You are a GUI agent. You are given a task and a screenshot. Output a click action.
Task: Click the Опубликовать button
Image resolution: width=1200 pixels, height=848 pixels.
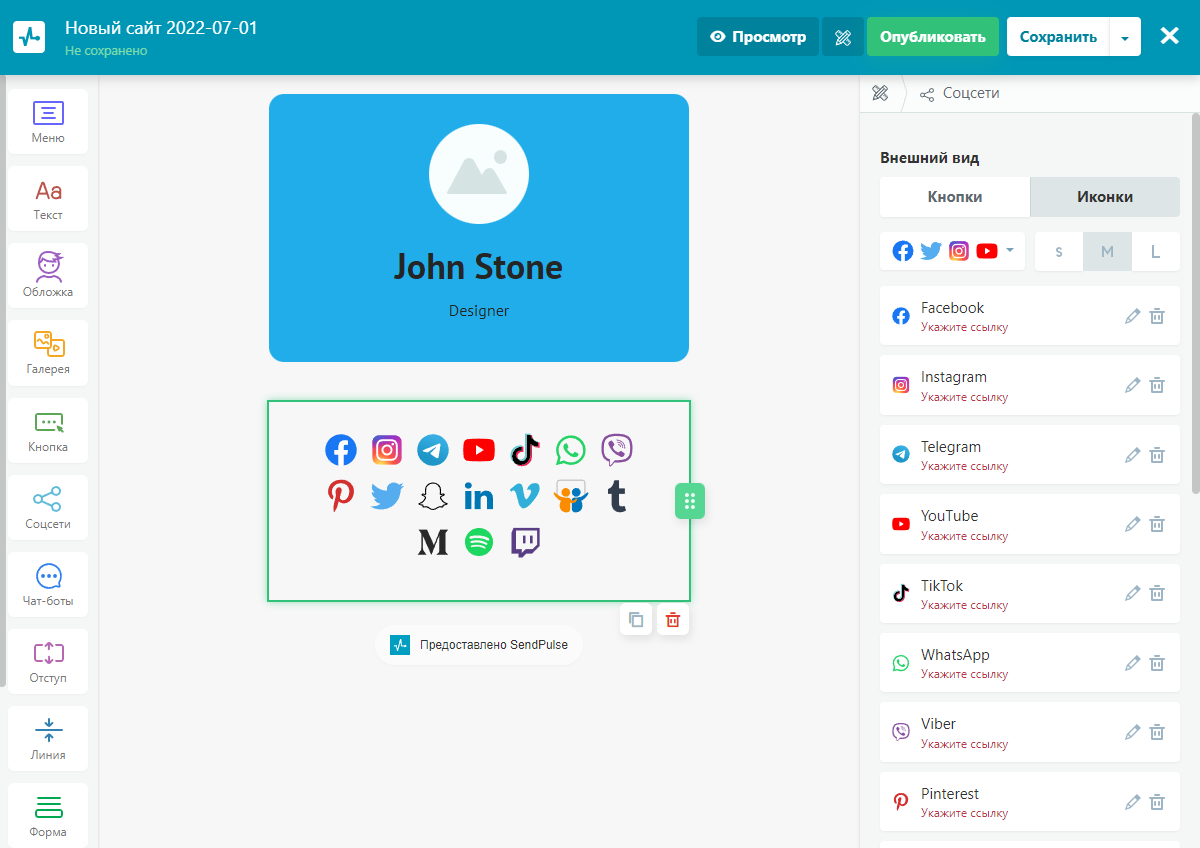[x=933, y=37]
